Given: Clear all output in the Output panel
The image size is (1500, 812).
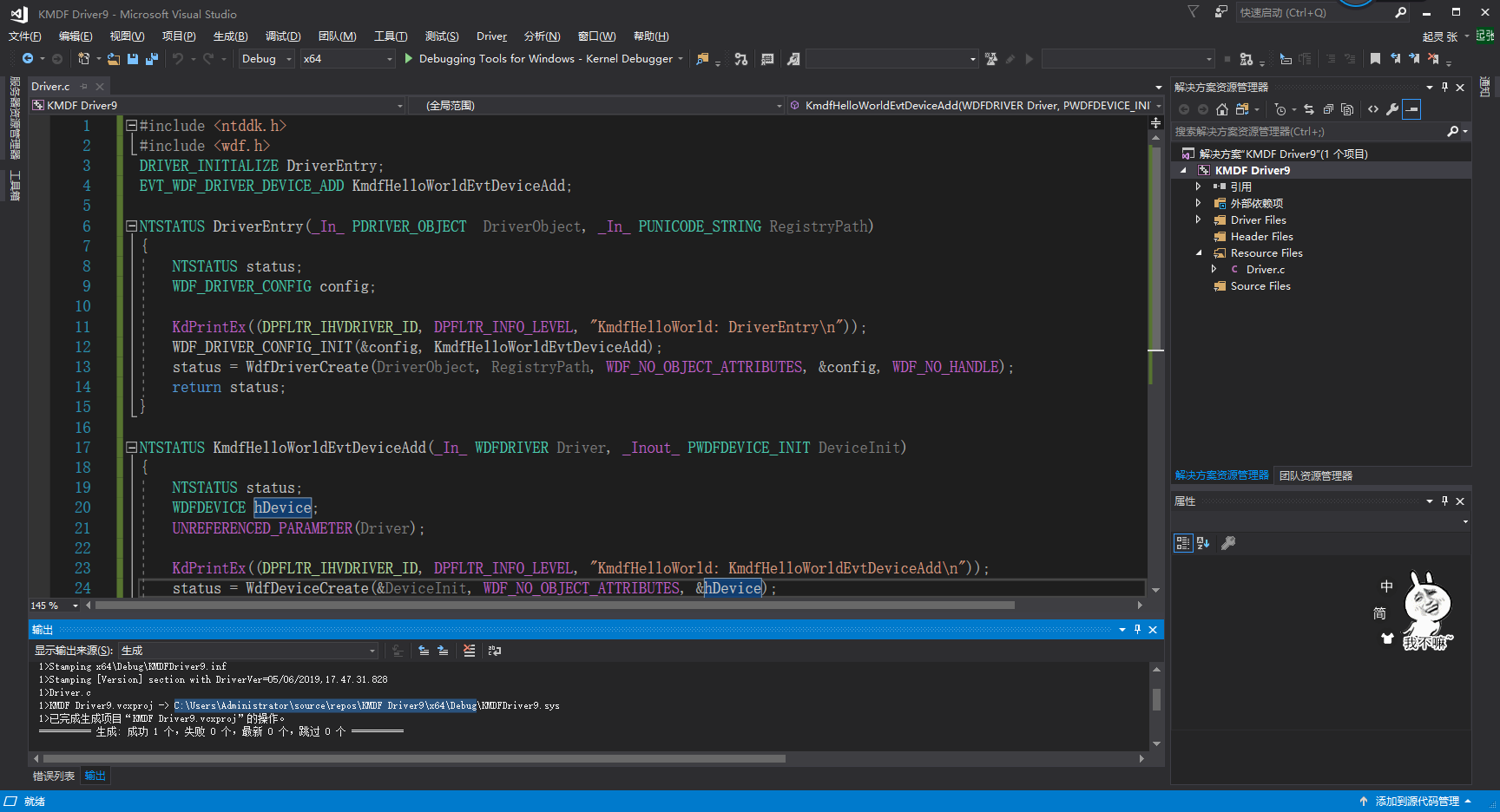Looking at the screenshot, I should (x=470, y=651).
